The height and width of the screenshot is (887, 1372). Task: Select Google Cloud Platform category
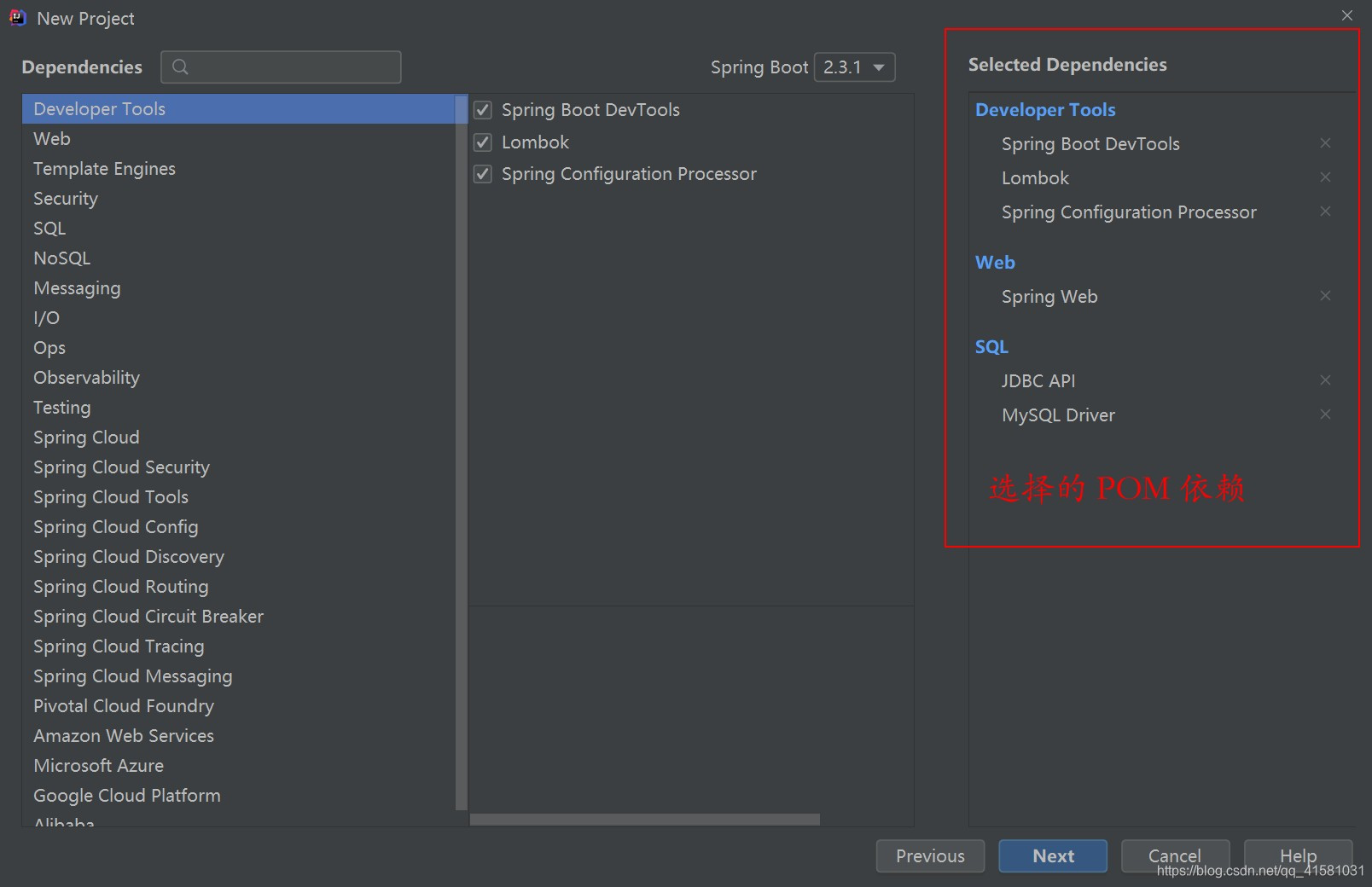pos(239,796)
